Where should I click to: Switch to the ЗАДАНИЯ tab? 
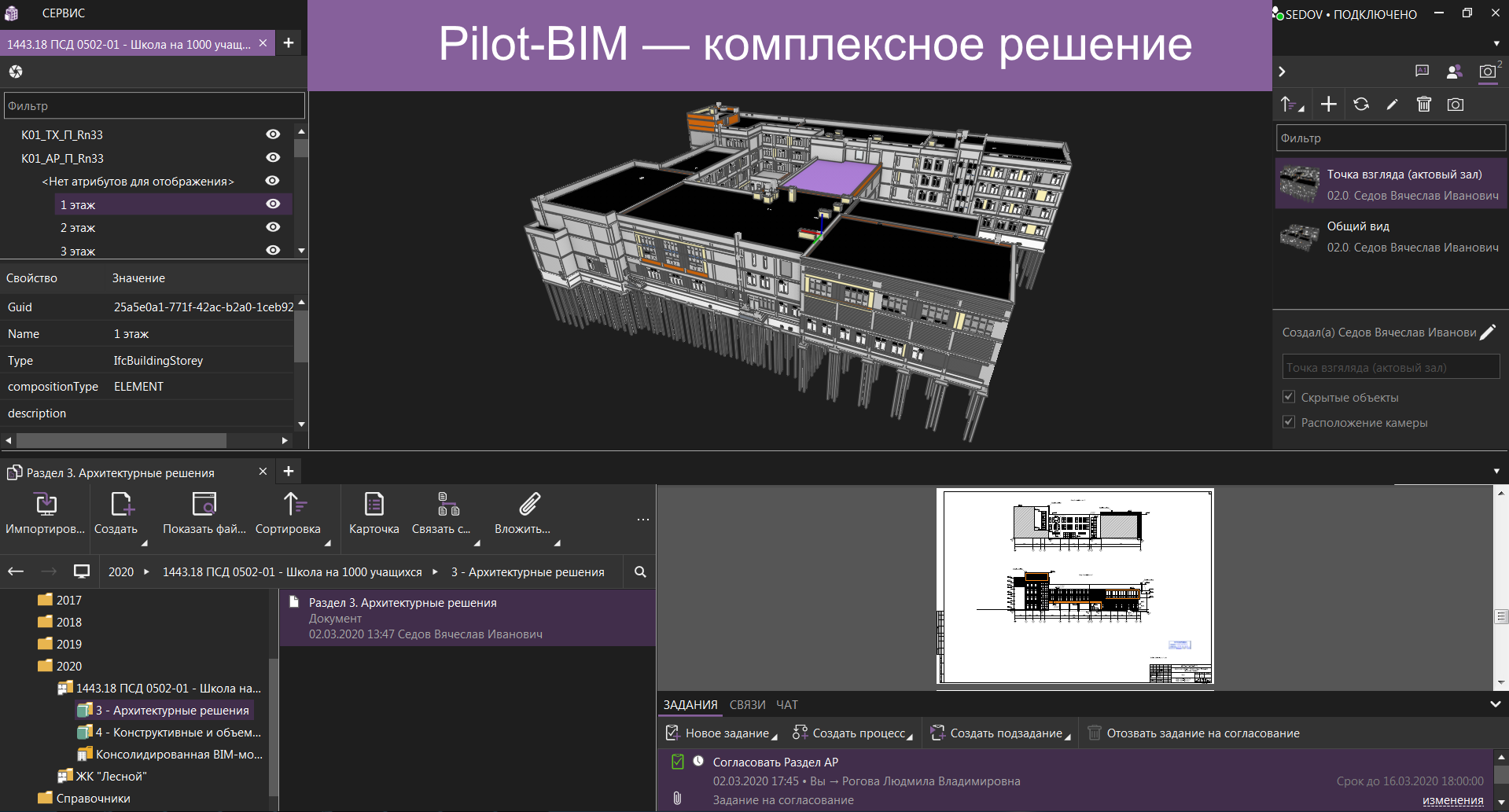click(690, 705)
